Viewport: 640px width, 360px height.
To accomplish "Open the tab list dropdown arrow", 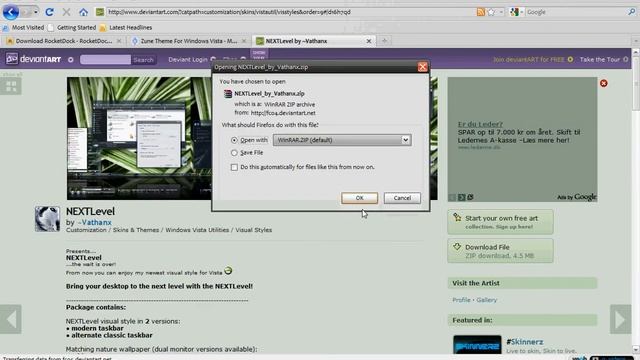I will pyautogui.click(x=635, y=41).
